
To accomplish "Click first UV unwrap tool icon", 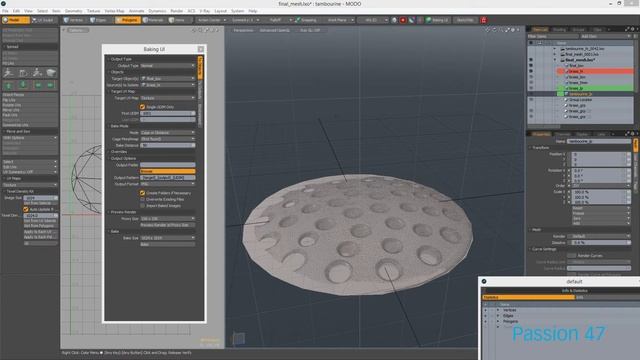I will click(9, 73).
